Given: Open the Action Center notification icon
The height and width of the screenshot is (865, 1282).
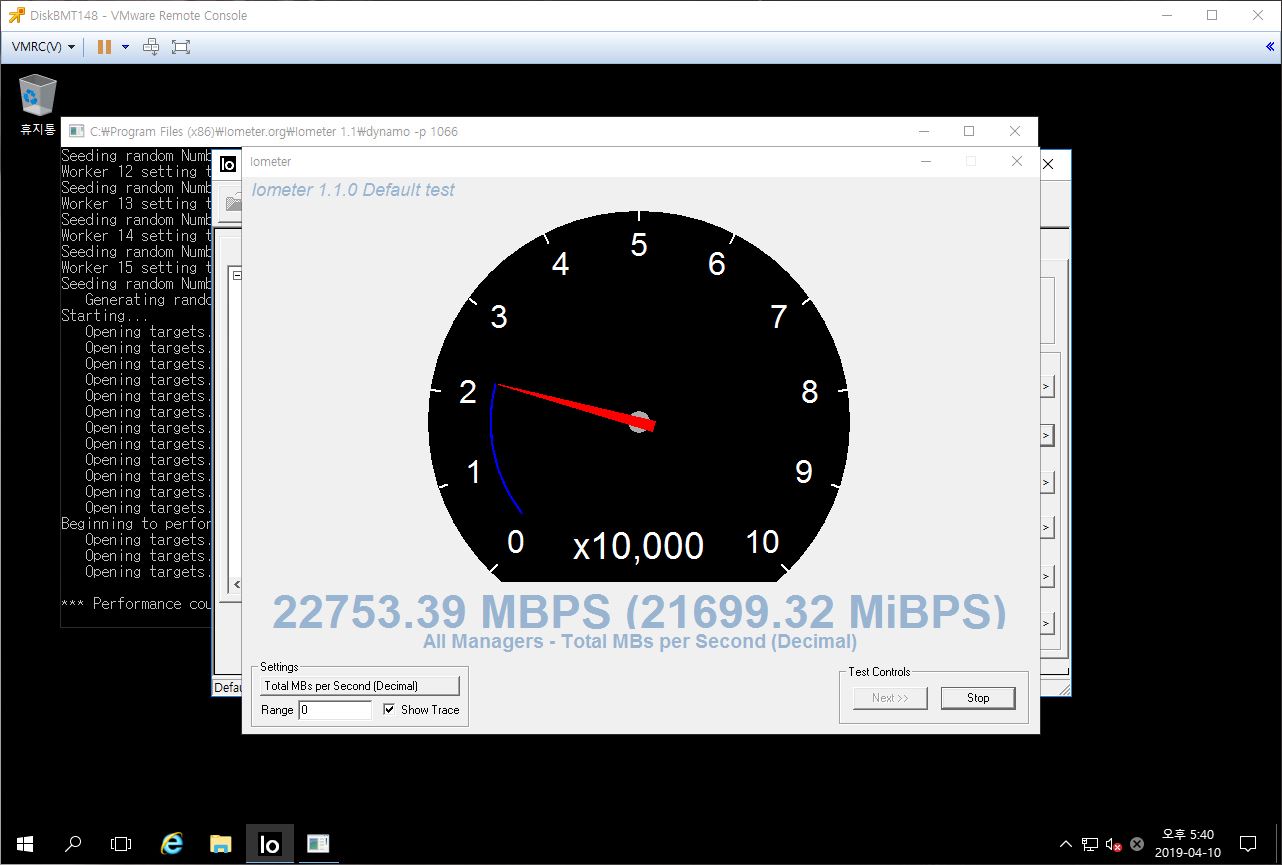Looking at the screenshot, I should pos(1248,843).
